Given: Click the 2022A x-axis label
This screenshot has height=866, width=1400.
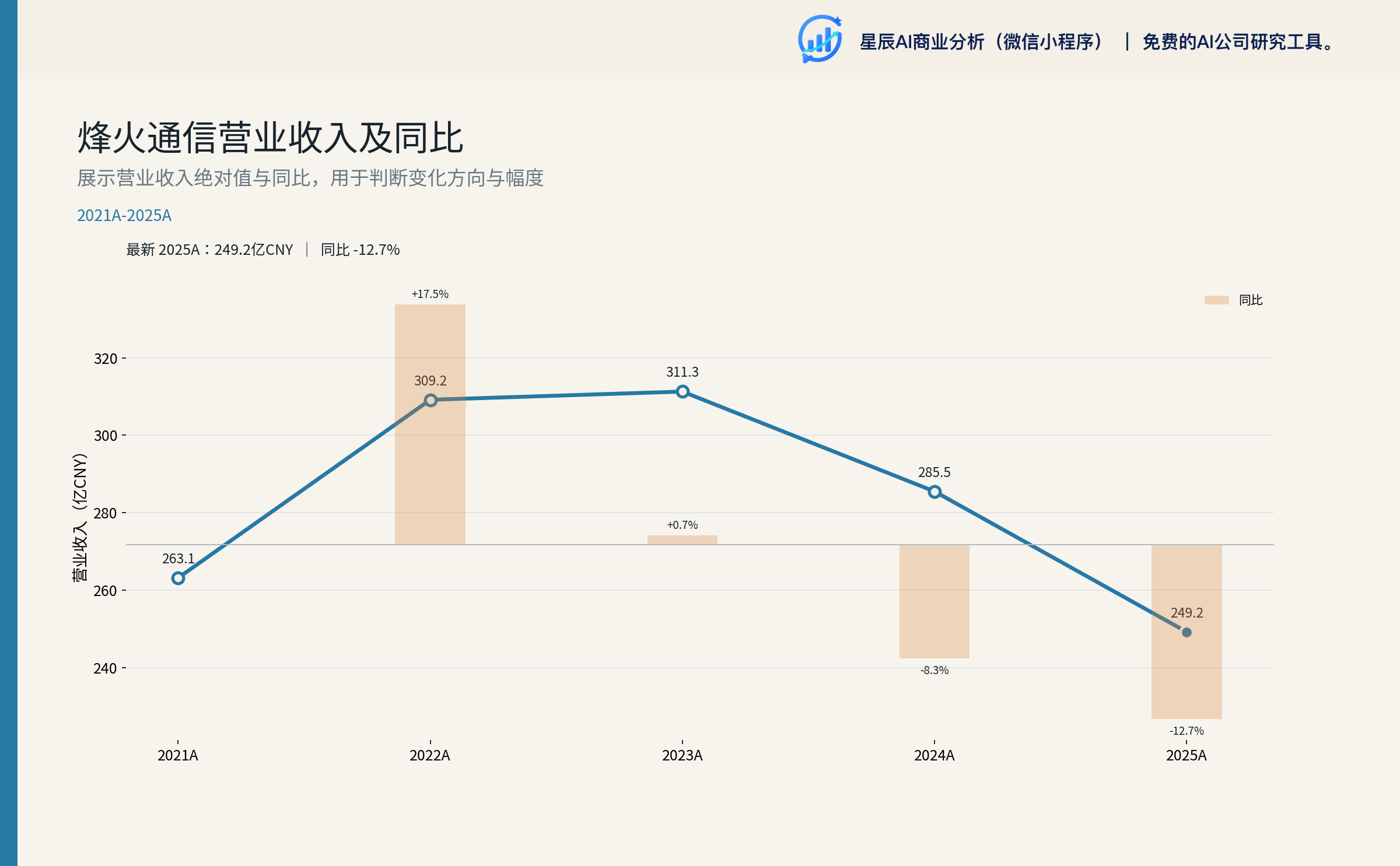Looking at the screenshot, I should pyautogui.click(x=430, y=755).
